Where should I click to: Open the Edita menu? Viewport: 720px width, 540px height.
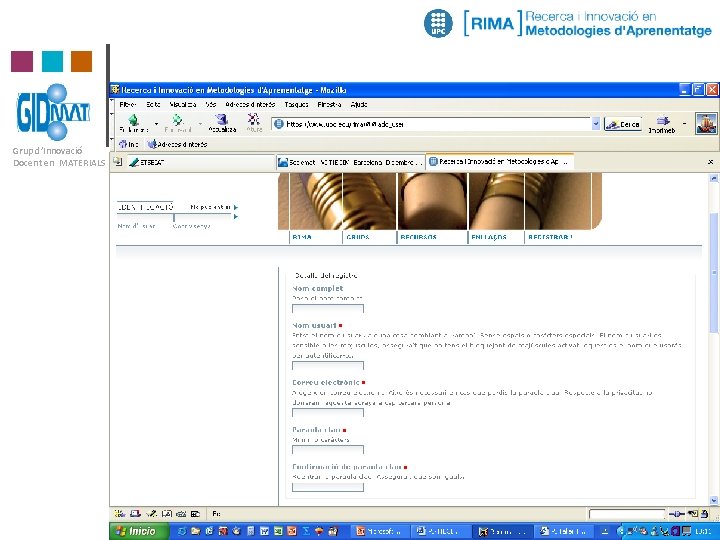pyautogui.click(x=153, y=104)
